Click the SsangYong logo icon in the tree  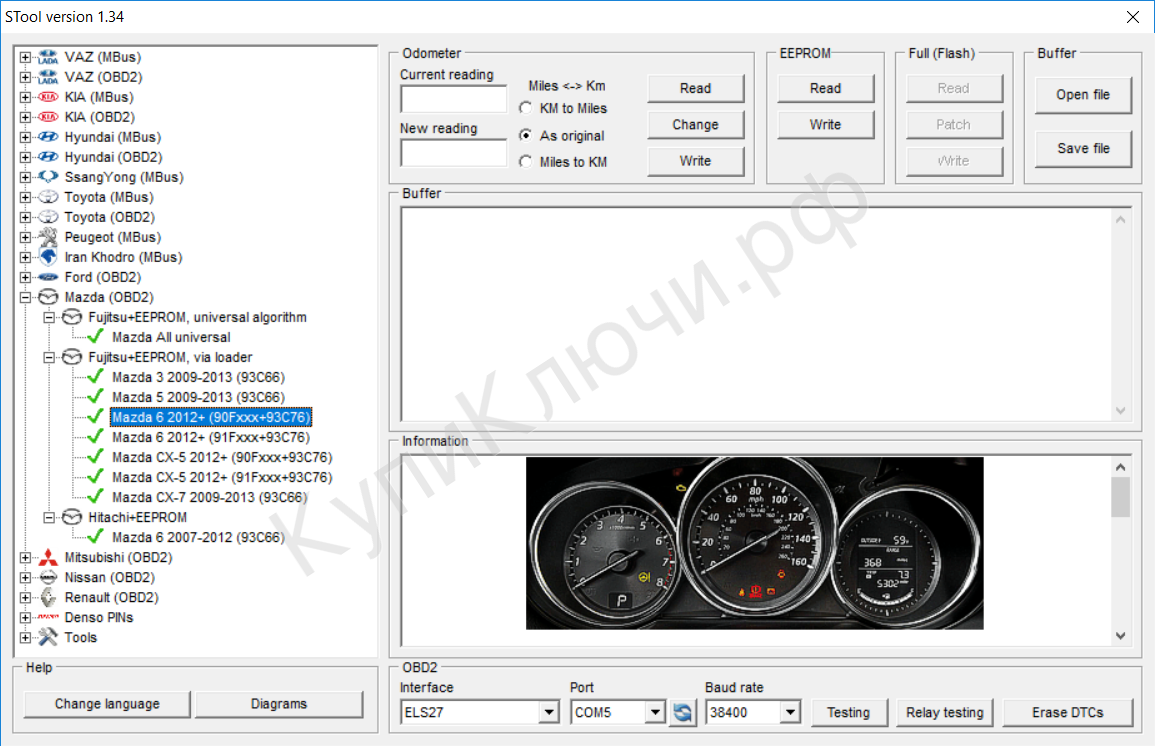pyautogui.click(x=48, y=177)
